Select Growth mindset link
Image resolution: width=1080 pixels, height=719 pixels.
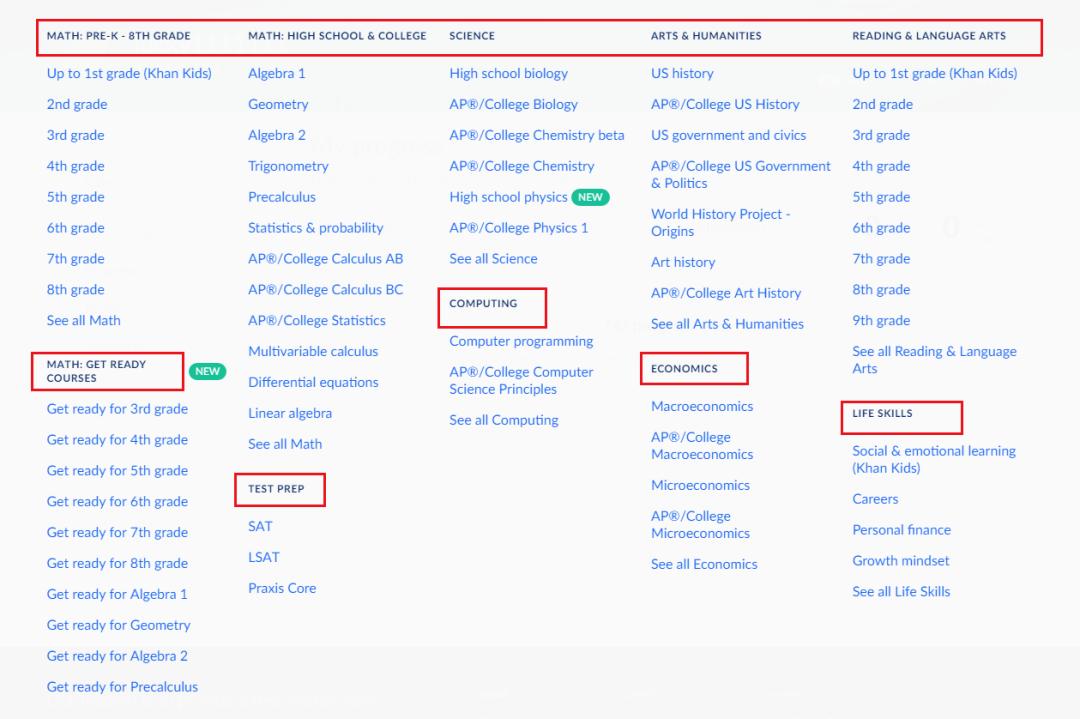pos(901,561)
